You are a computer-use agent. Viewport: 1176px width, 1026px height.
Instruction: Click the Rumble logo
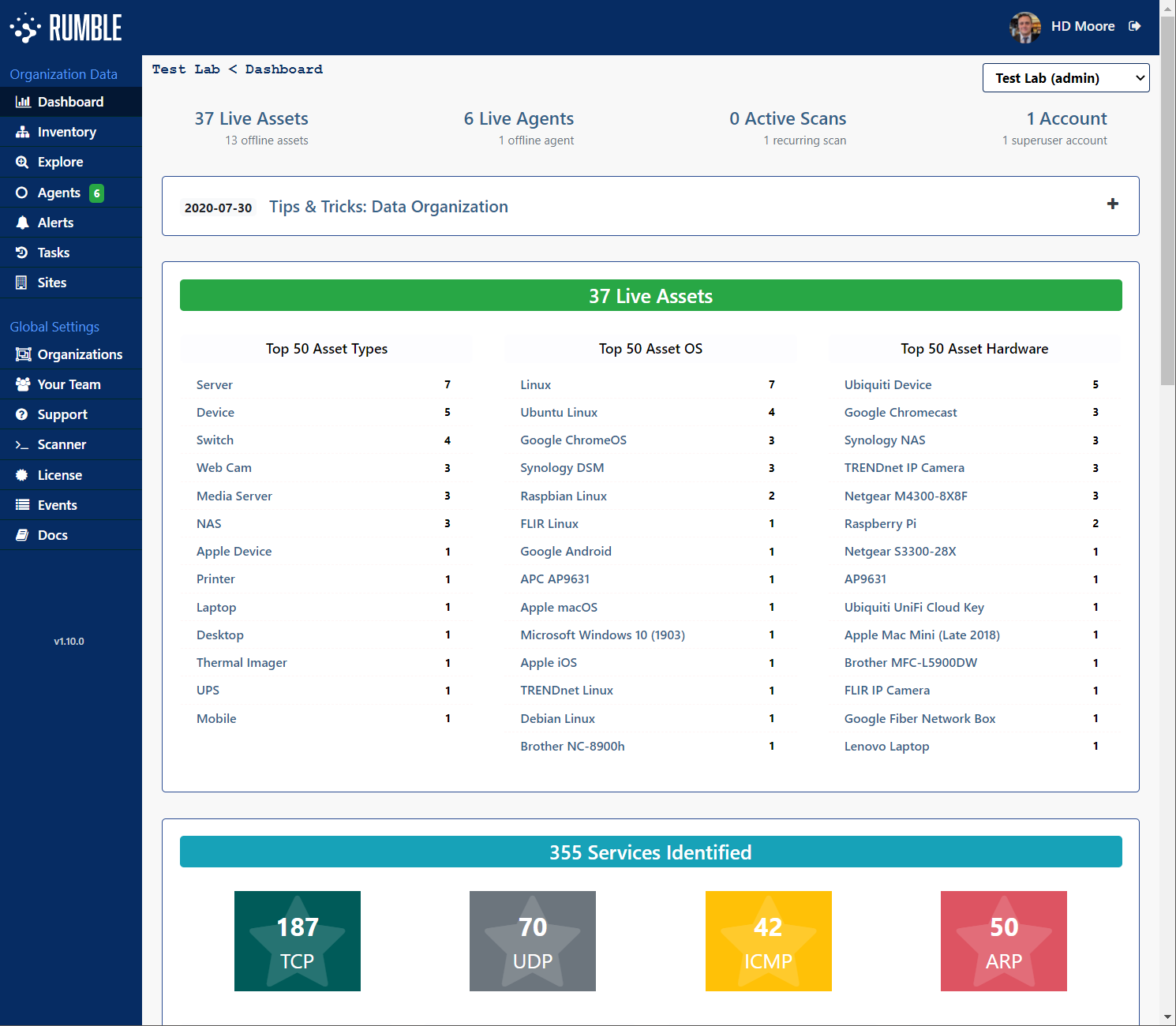[66, 27]
